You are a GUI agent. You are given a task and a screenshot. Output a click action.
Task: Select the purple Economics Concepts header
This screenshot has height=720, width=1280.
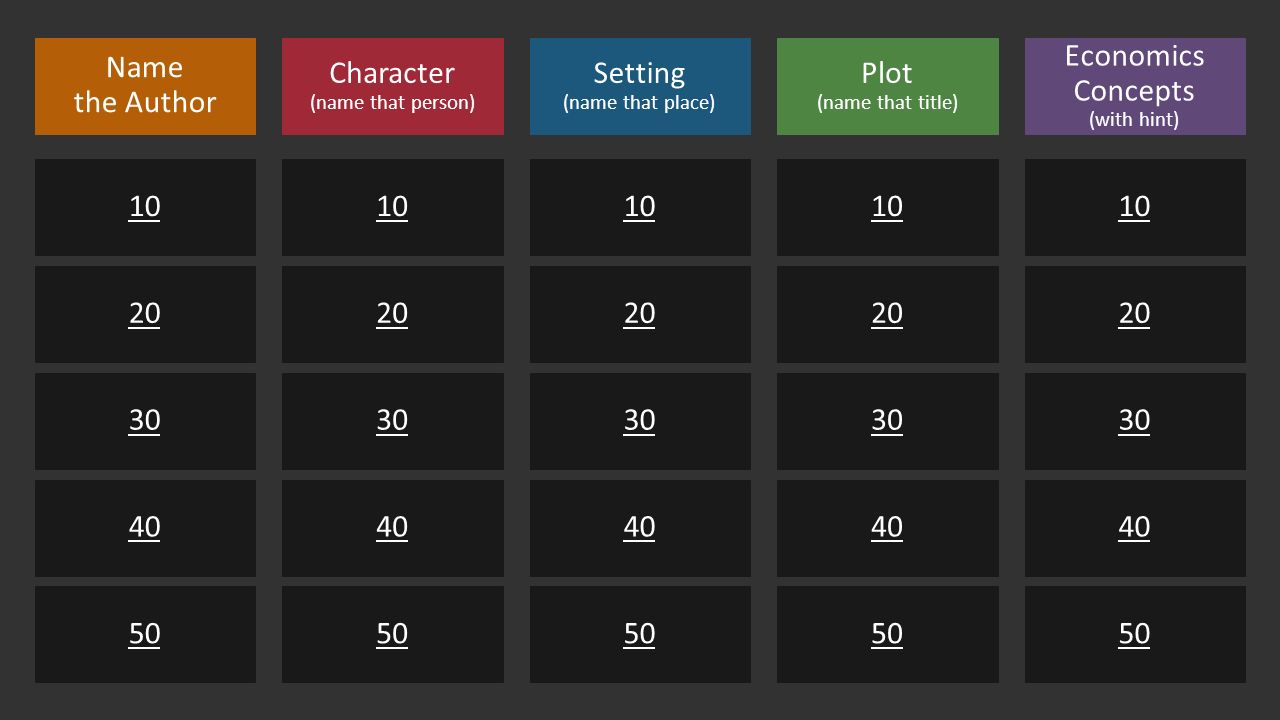(x=1135, y=86)
